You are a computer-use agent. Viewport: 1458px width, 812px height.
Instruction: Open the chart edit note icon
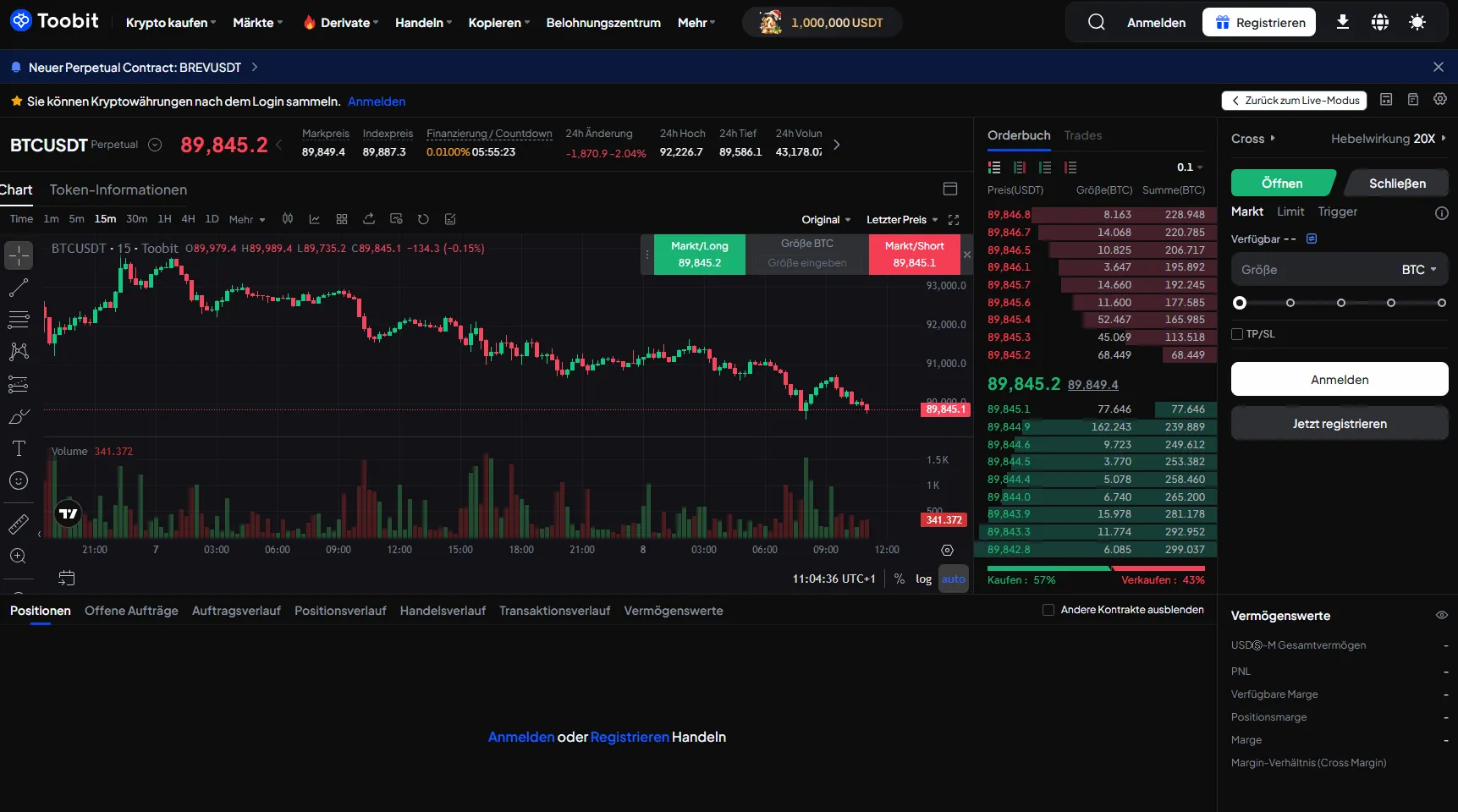coord(450,219)
